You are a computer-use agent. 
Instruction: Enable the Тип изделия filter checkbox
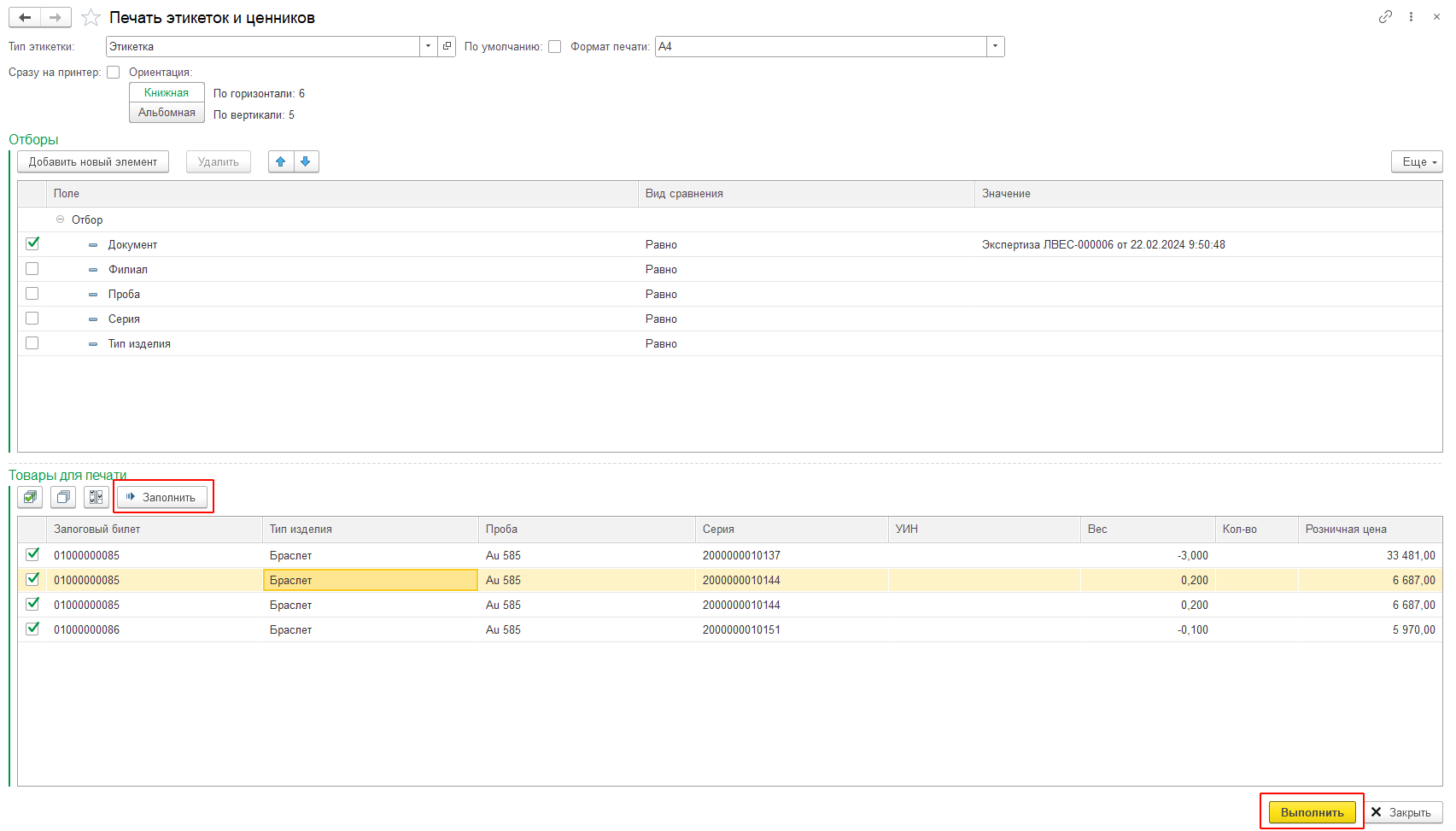point(32,343)
